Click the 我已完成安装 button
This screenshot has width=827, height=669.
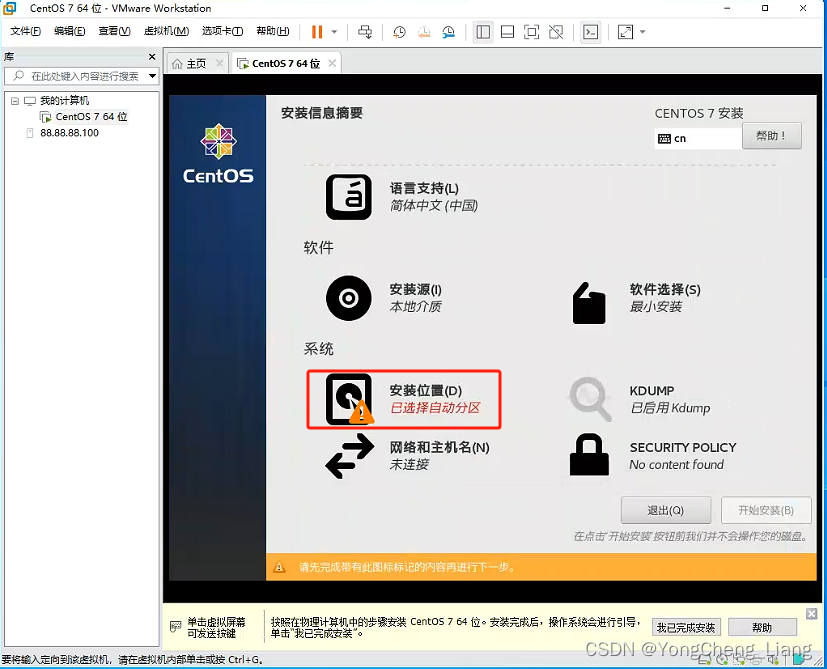tap(686, 627)
